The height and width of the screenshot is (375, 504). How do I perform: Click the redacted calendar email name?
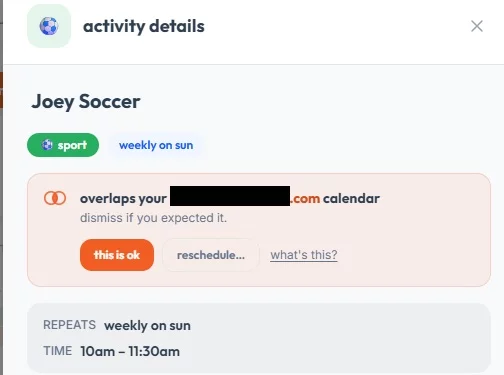click(x=230, y=196)
